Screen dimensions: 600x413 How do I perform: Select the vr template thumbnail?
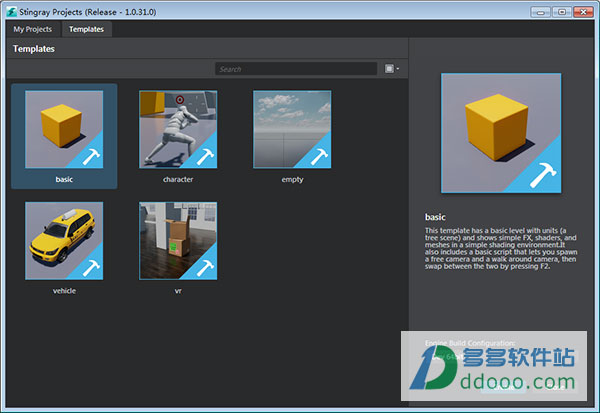178,241
